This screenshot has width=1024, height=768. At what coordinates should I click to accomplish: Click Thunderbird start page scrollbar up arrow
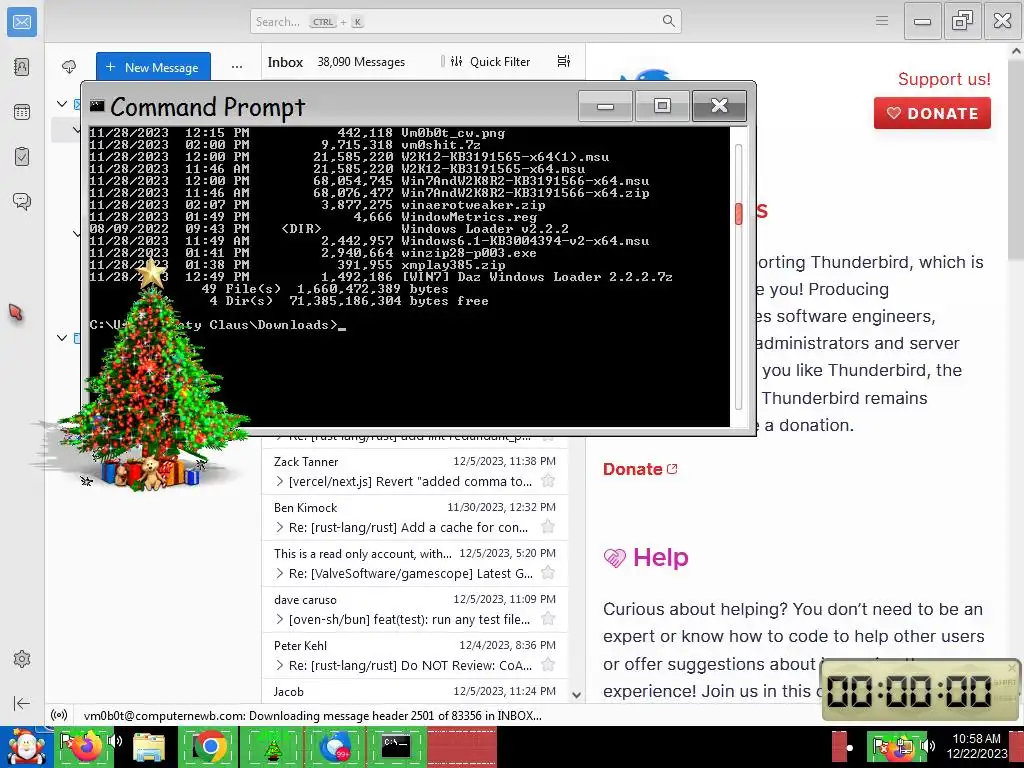coord(1016,51)
